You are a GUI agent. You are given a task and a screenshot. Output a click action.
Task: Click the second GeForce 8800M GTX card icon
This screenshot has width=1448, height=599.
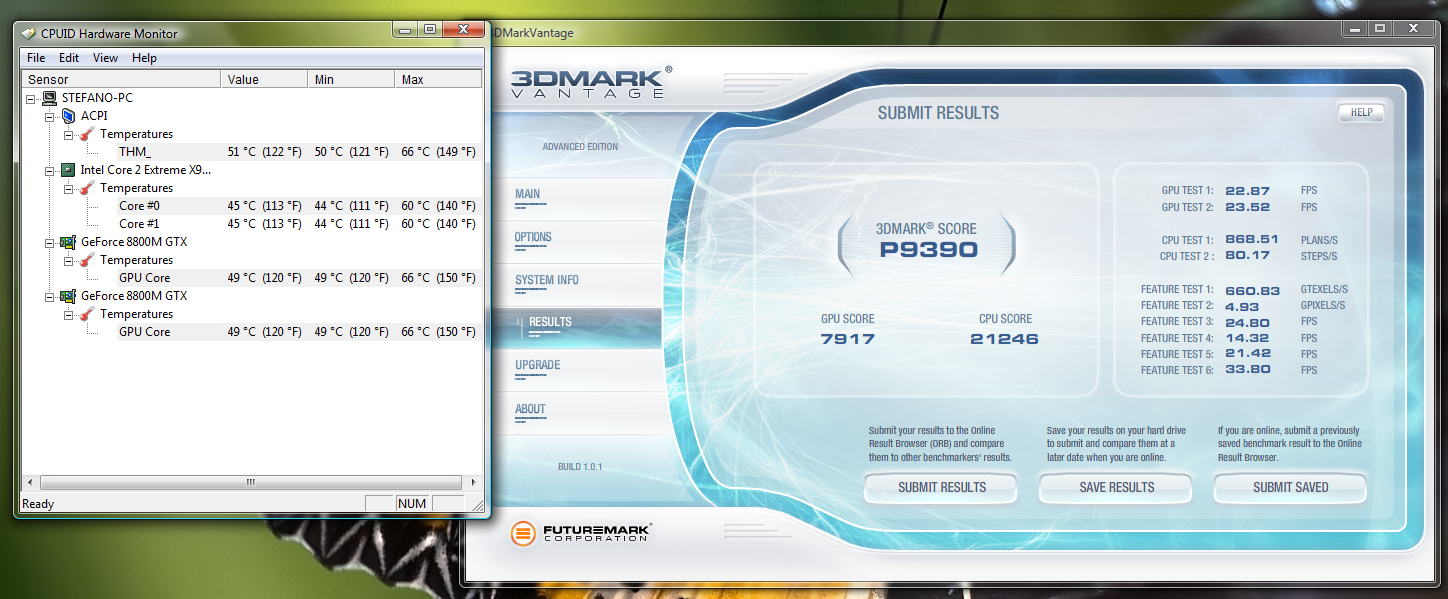tap(68, 296)
